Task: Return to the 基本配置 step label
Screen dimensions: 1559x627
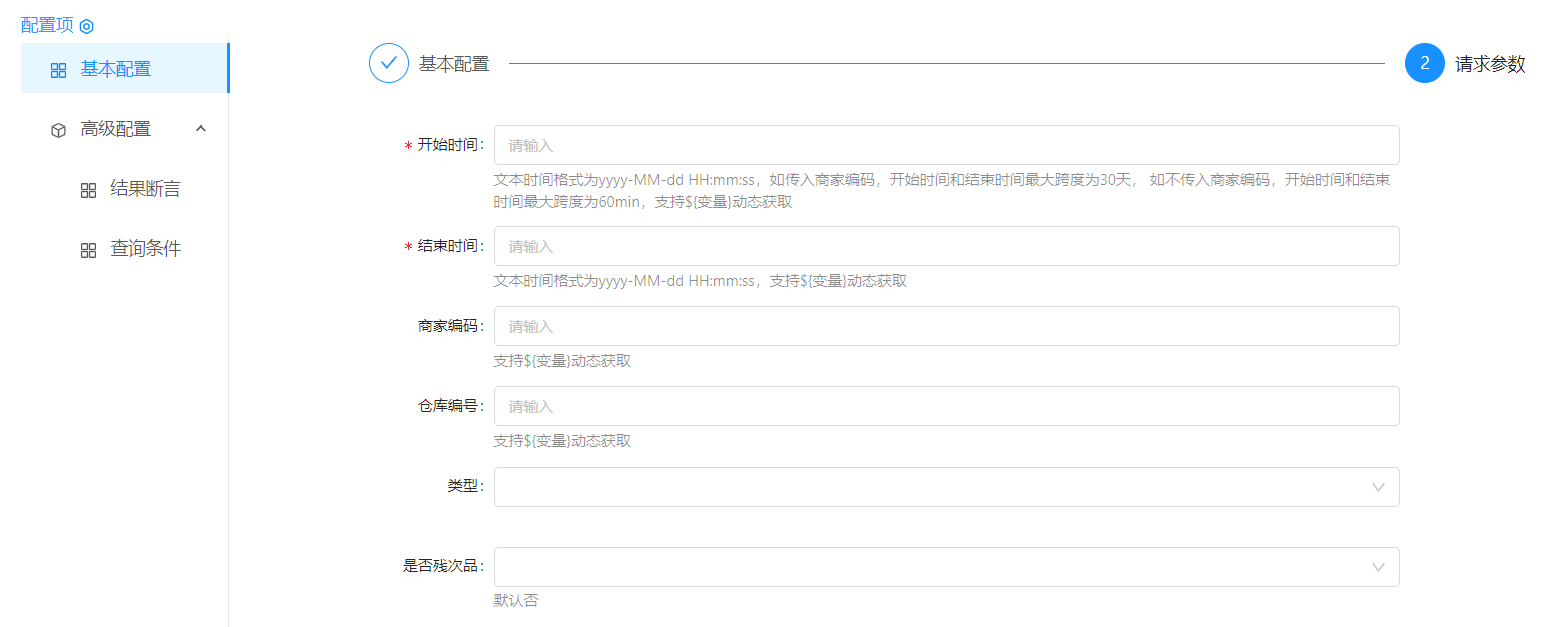Action: coord(454,64)
